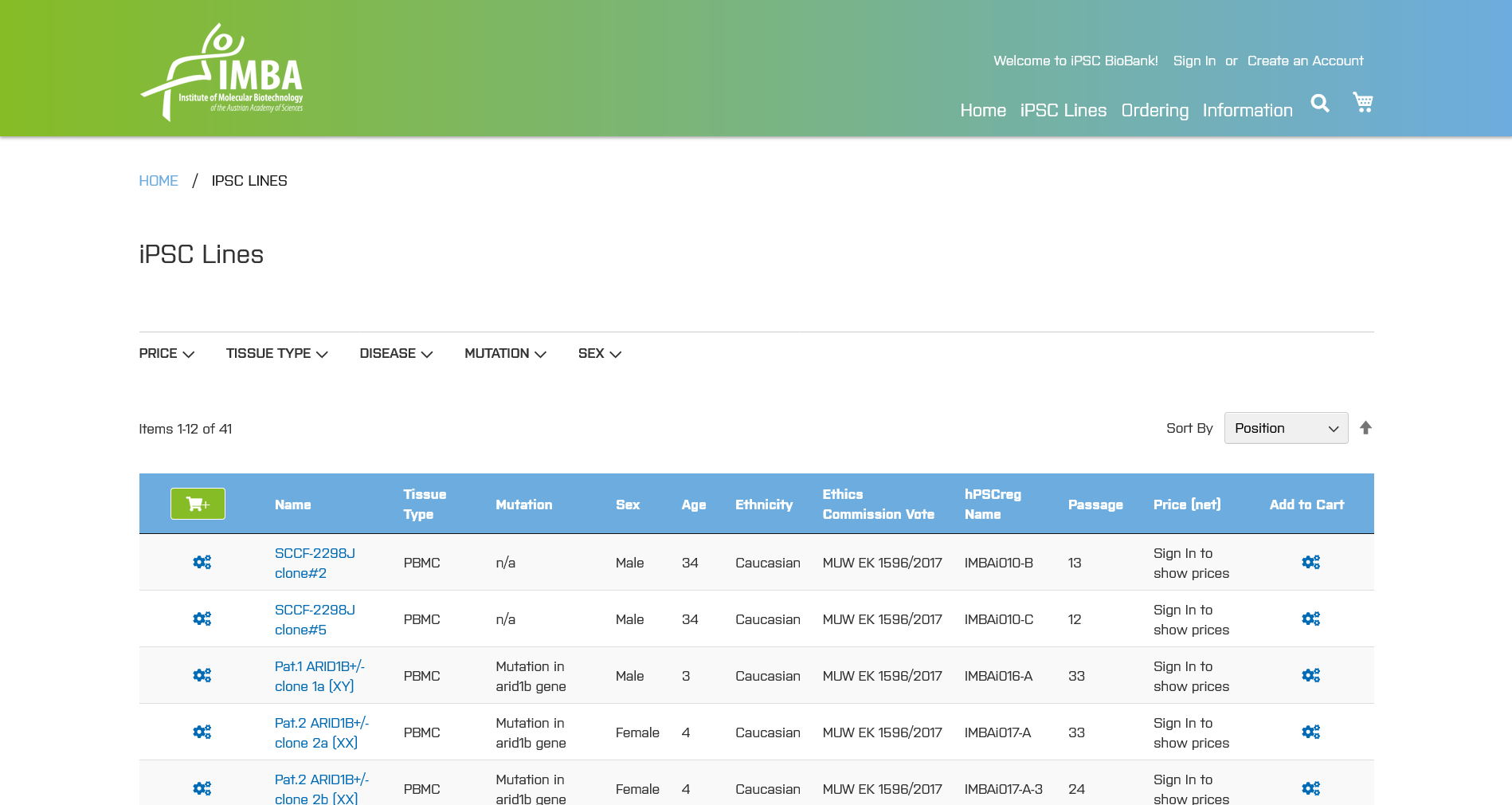Viewport: 1512px width, 805px height.
Task: Open the Ordering menu item
Action: tap(1154, 111)
